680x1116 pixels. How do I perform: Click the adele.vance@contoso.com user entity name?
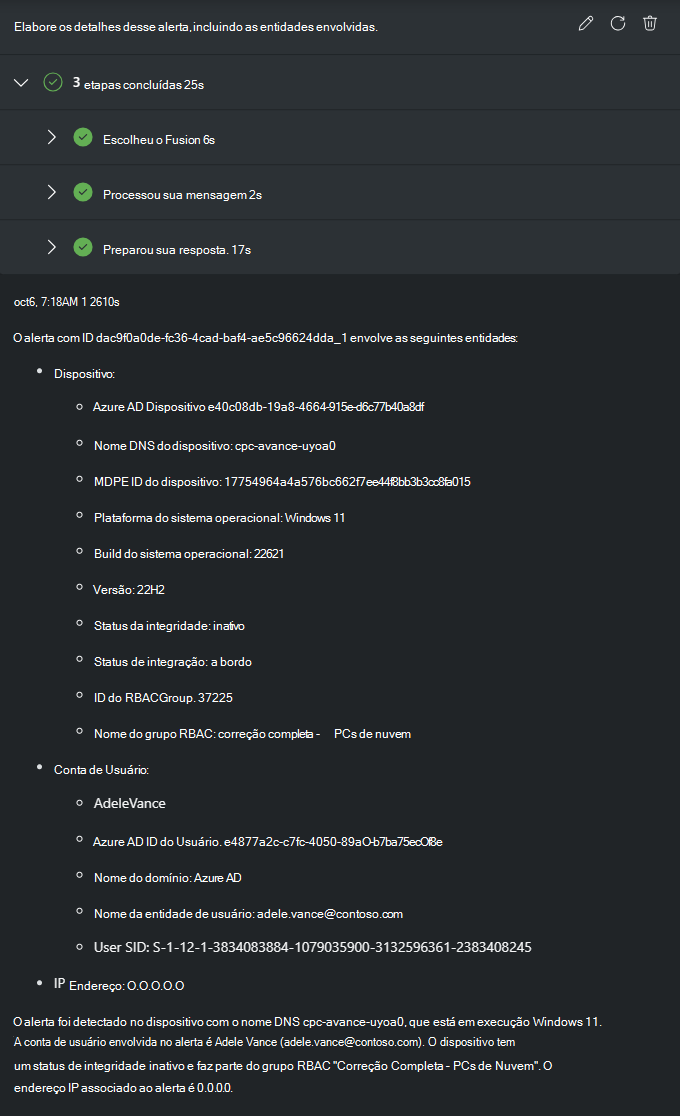point(330,914)
